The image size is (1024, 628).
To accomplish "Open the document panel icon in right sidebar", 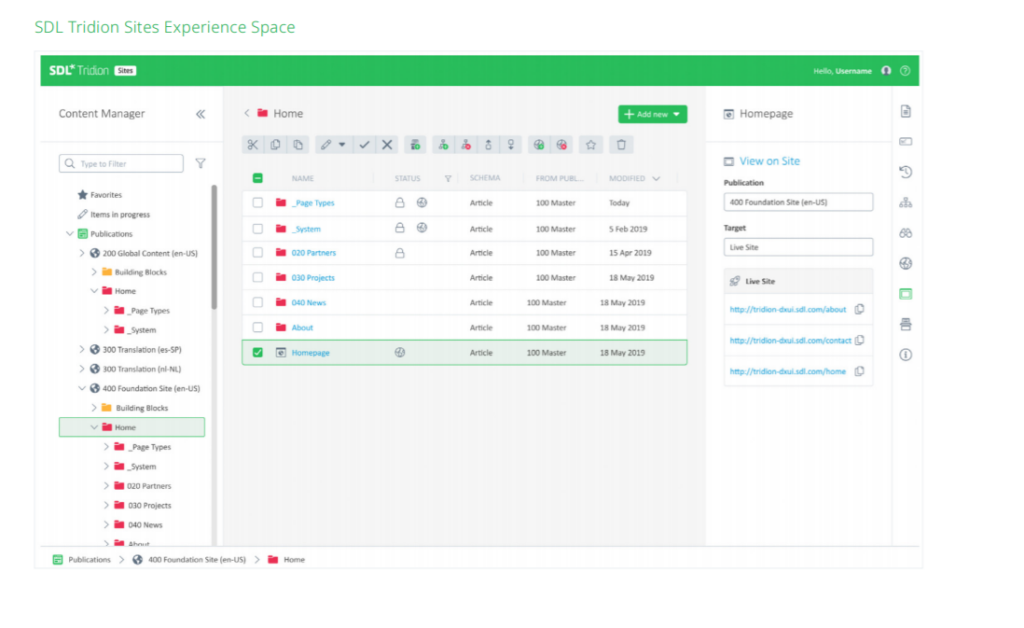I will point(906,112).
